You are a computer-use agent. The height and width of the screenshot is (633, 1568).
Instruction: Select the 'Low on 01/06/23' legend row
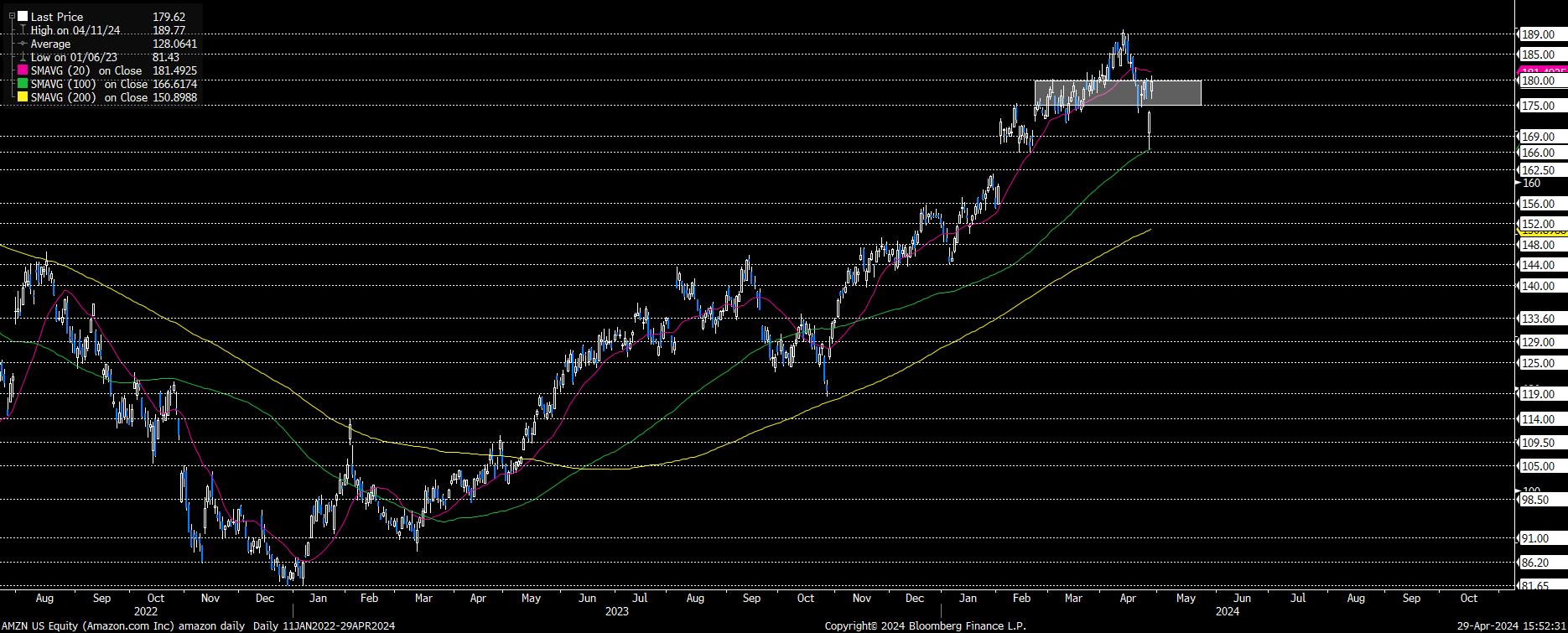coord(74,57)
